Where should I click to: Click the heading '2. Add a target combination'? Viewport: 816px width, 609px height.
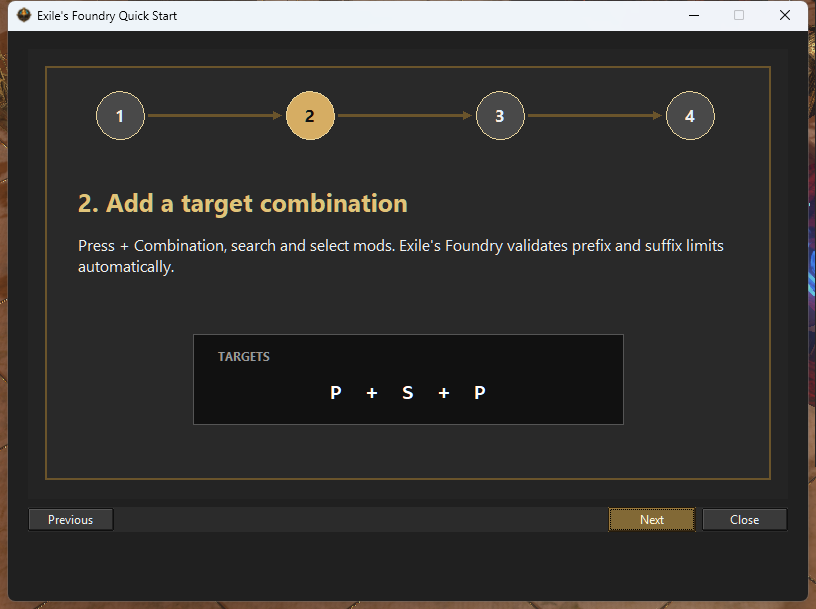[x=243, y=203]
